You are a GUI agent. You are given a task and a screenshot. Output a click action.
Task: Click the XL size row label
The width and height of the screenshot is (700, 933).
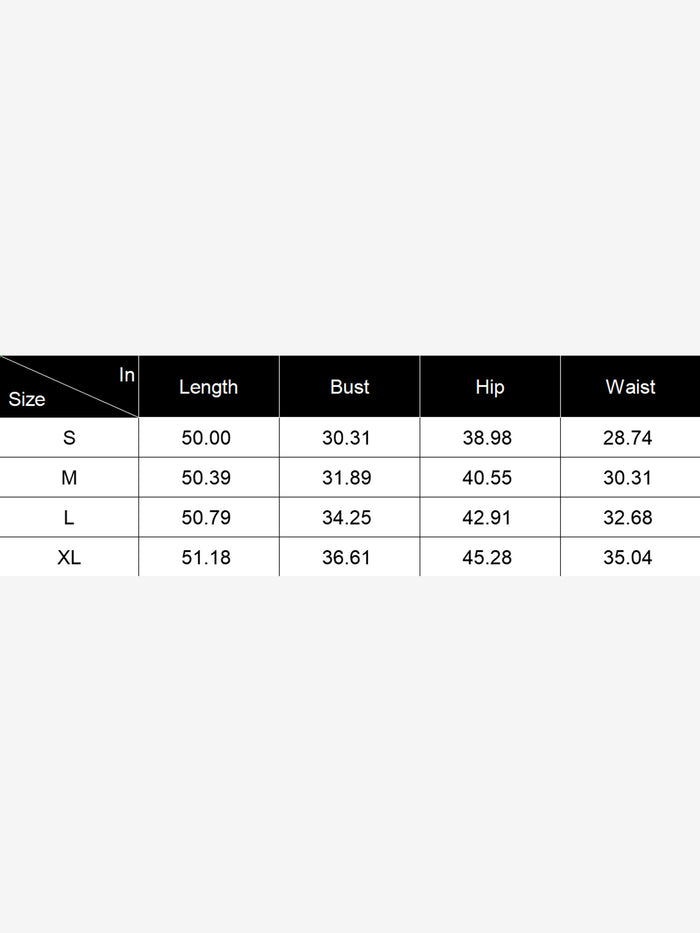[69, 557]
